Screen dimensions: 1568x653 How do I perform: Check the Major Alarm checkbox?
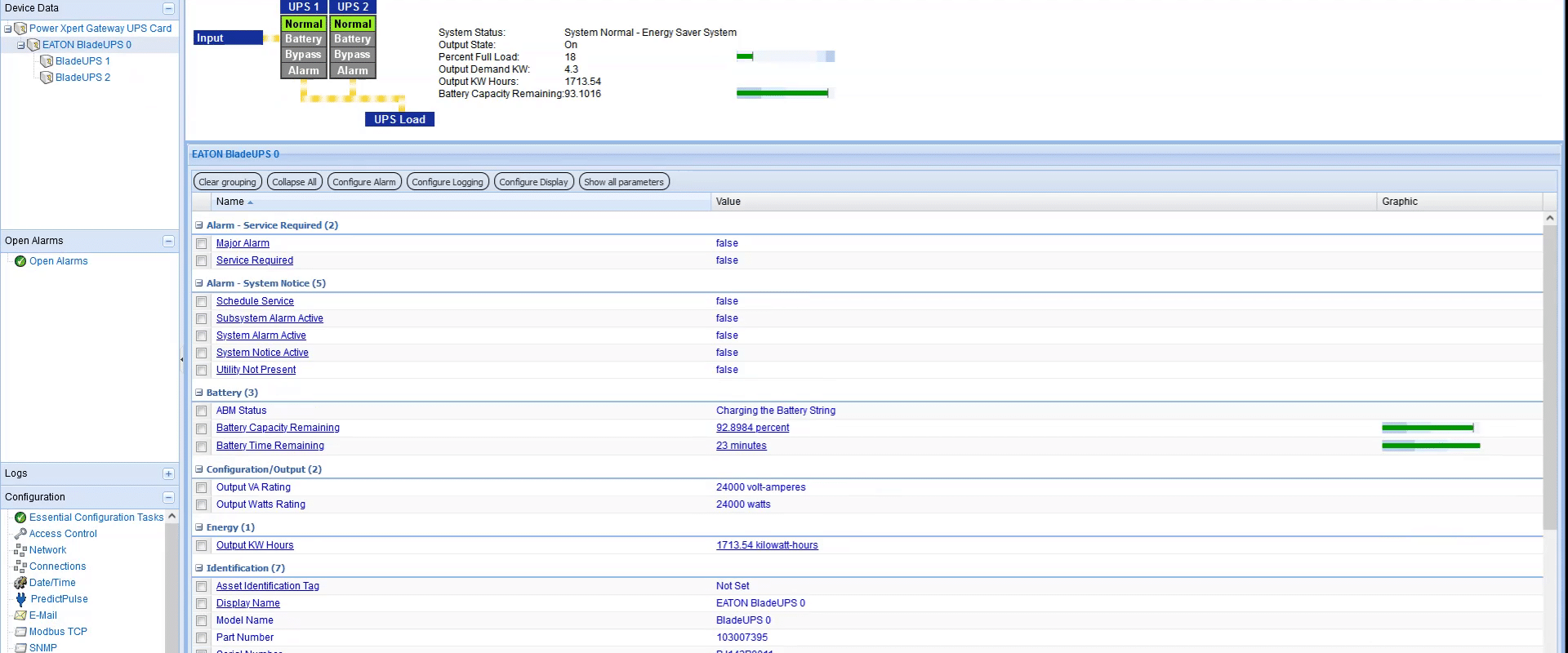[x=202, y=244]
